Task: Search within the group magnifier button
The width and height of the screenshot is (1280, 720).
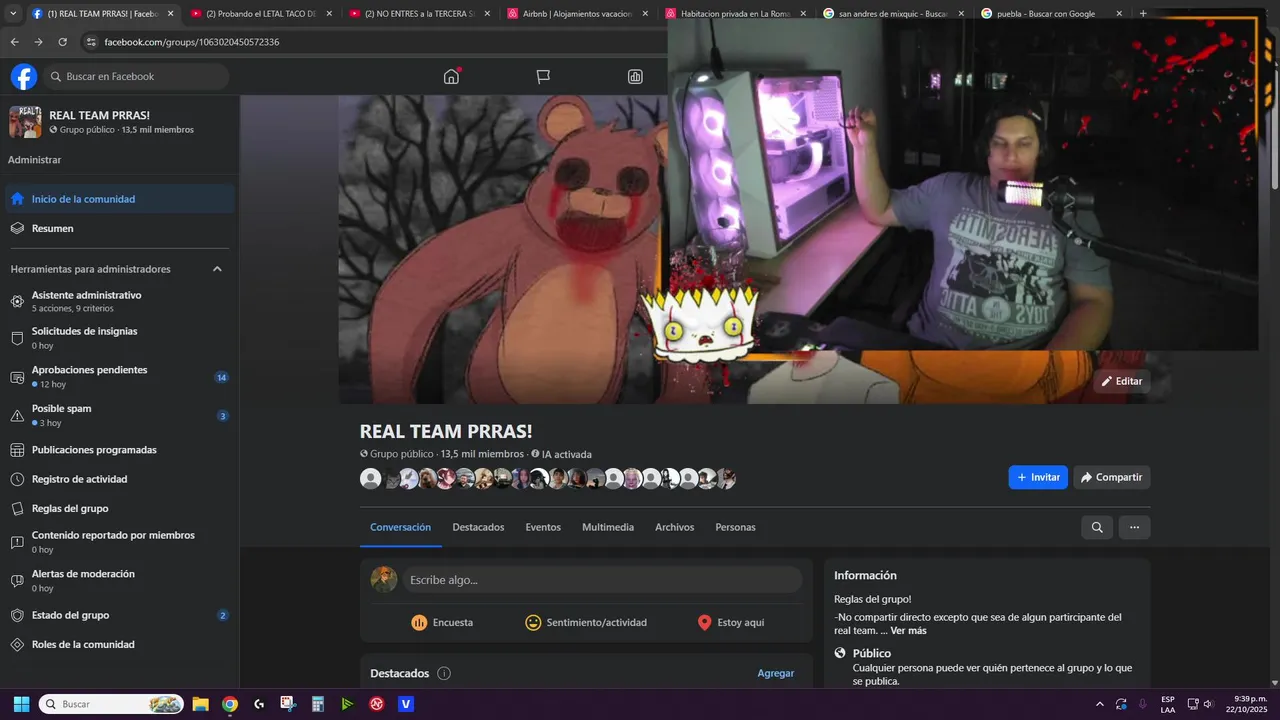Action: (x=1097, y=527)
